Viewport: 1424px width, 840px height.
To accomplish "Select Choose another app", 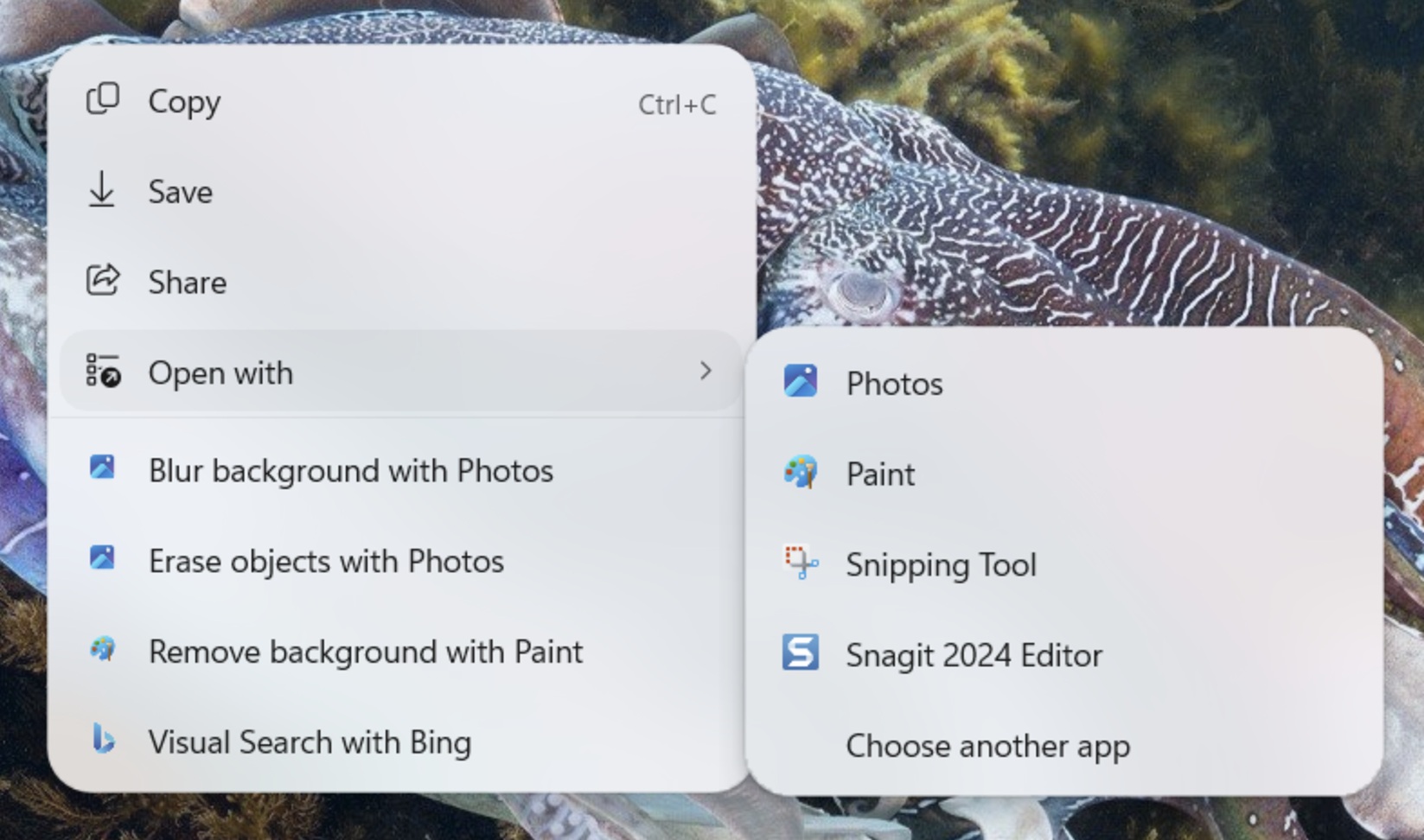I will click(1063, 745).
